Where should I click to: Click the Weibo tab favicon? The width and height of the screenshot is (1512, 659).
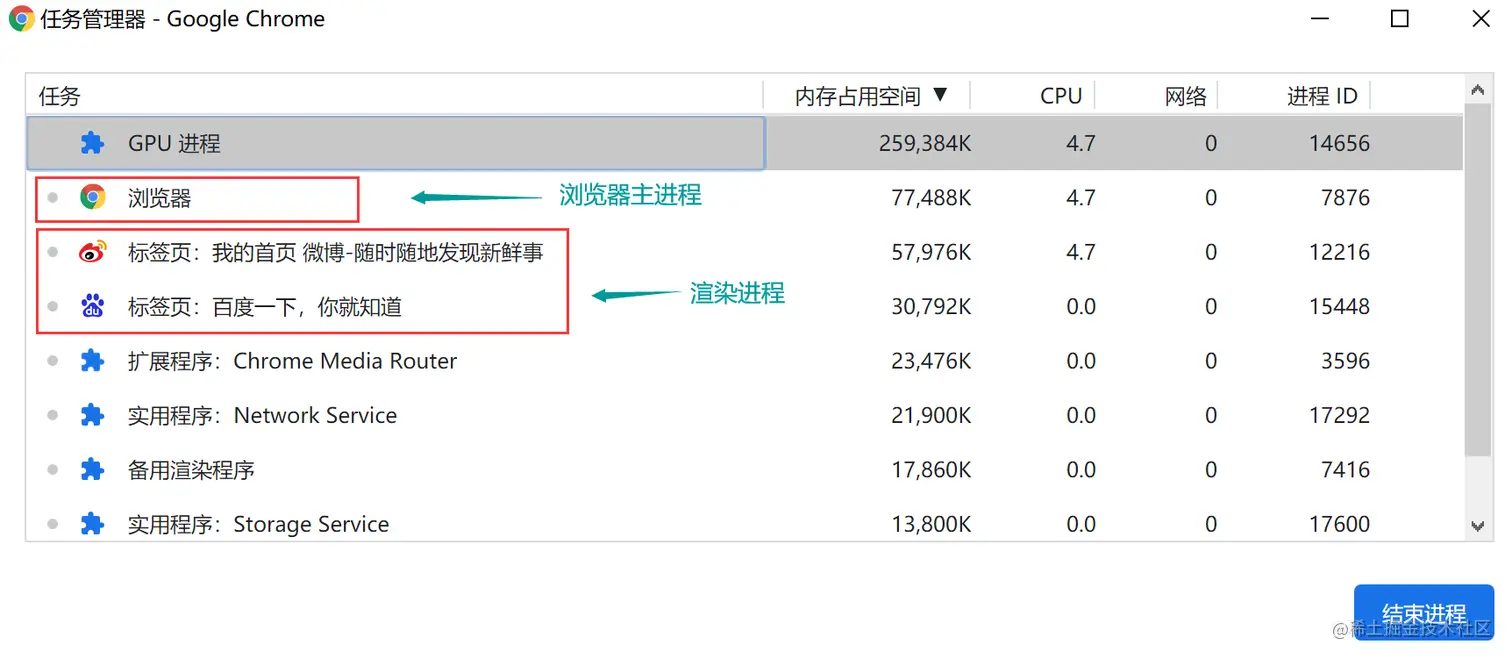93,252
